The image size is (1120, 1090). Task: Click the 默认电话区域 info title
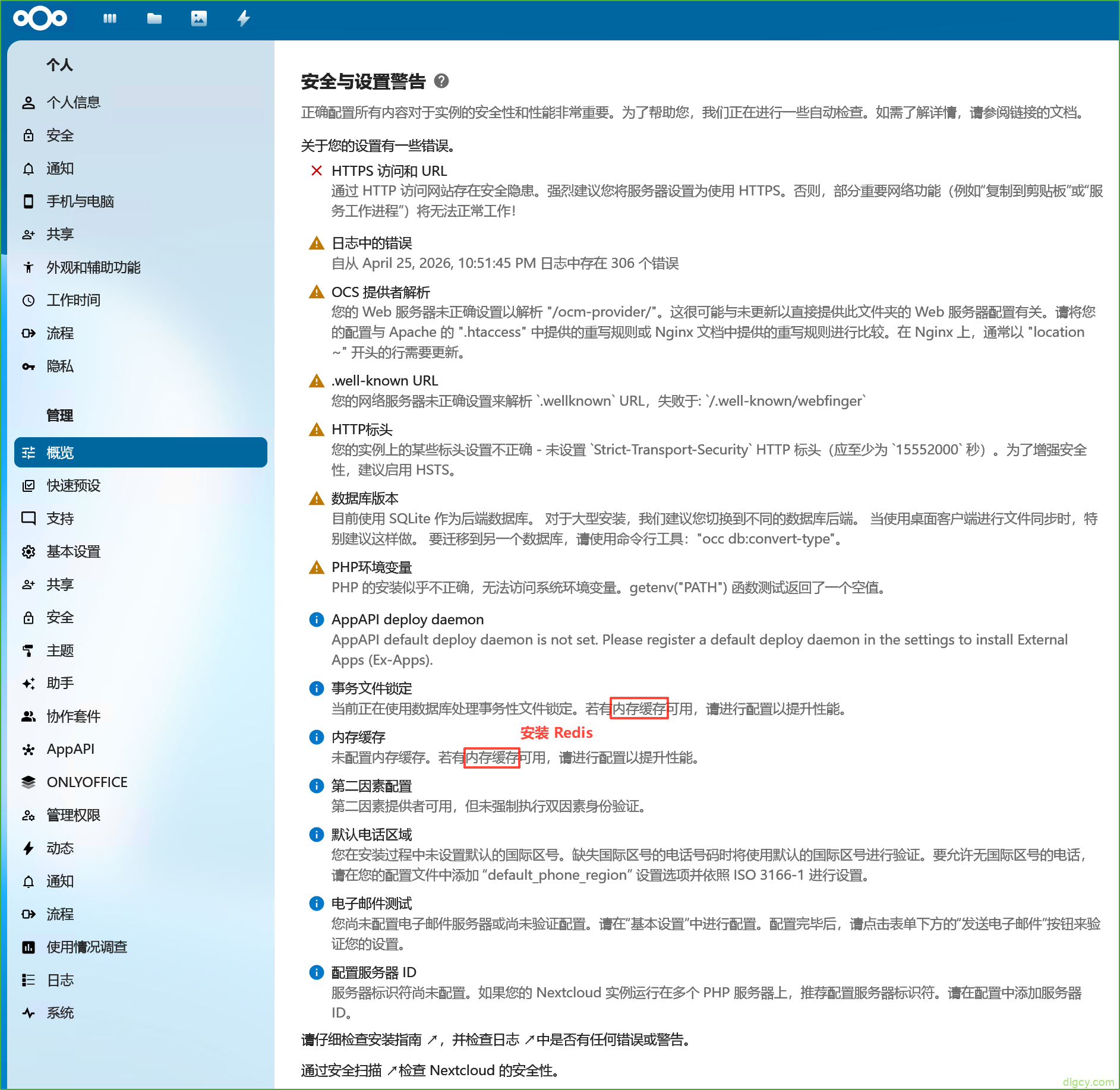[372, 835]
